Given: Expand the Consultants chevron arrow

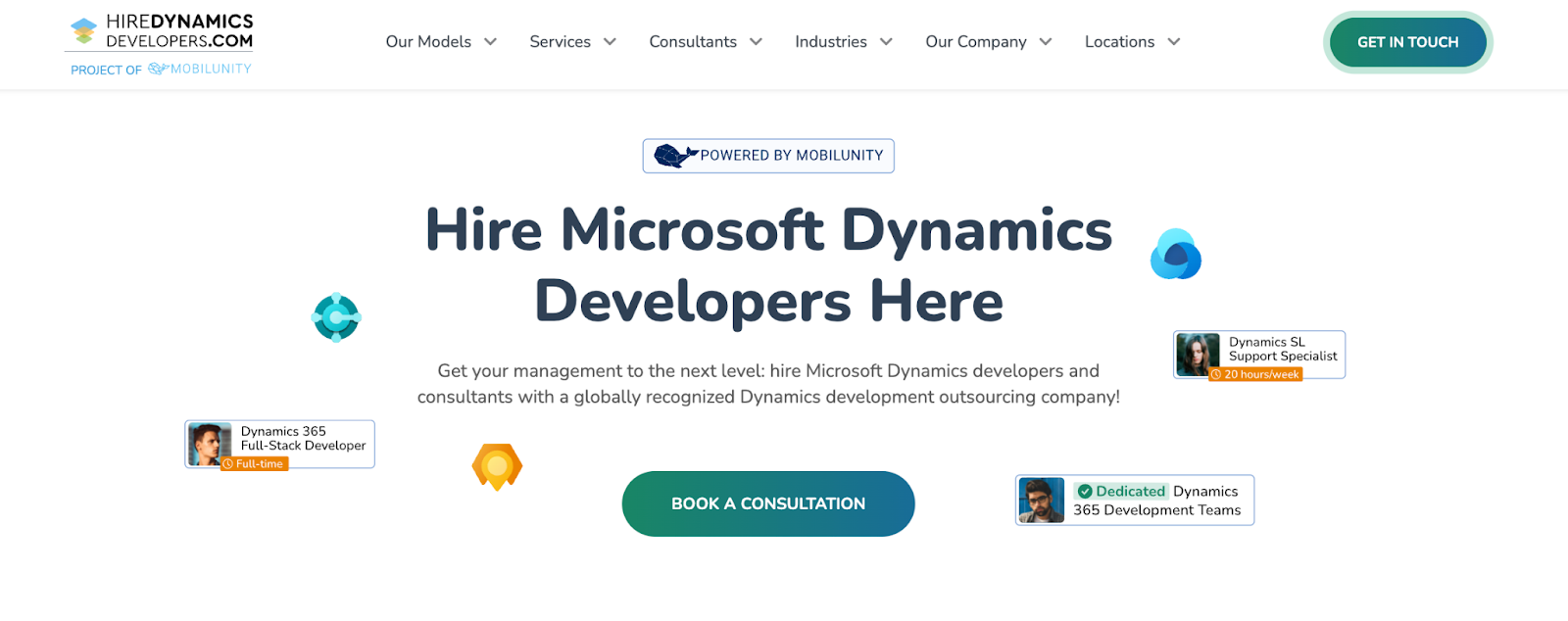Looking at the screenshot, I should (x=756, y=42).
